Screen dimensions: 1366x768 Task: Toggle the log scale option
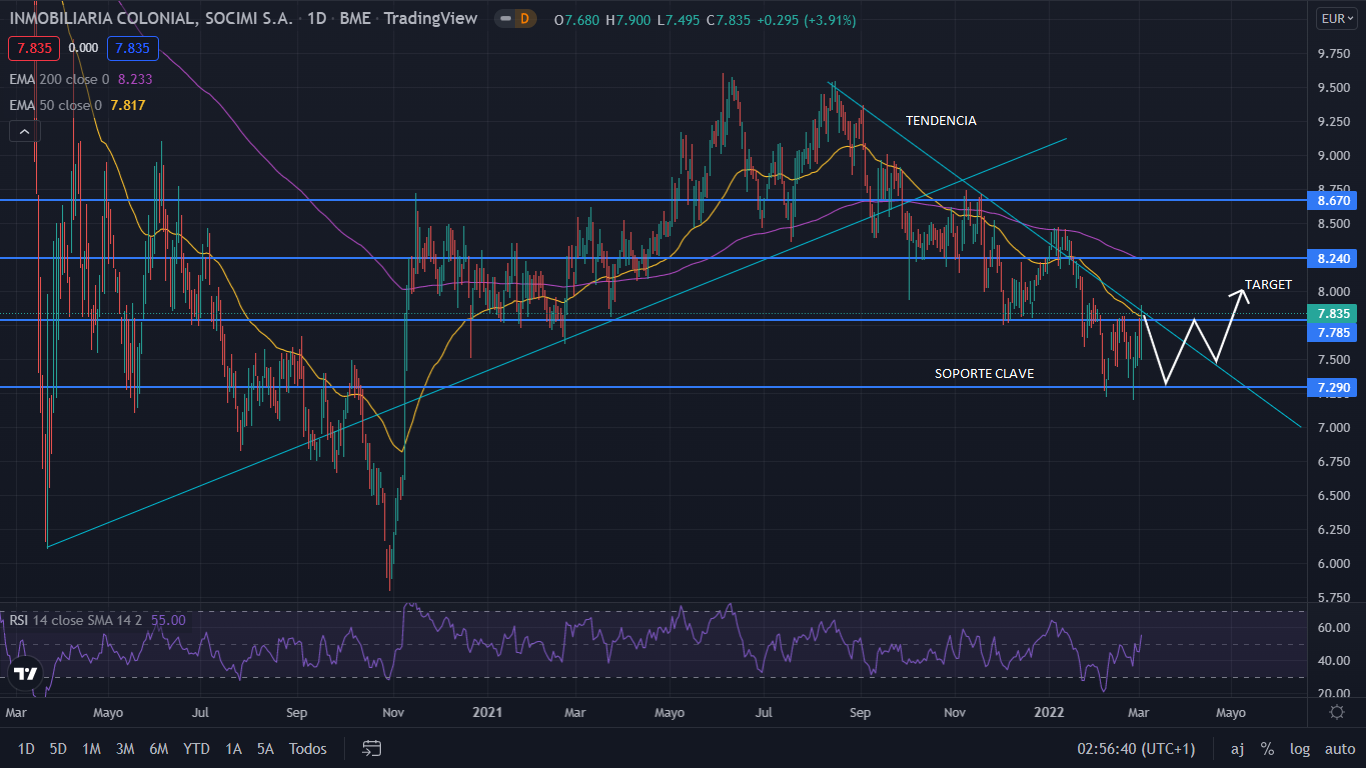point(1300,748)
